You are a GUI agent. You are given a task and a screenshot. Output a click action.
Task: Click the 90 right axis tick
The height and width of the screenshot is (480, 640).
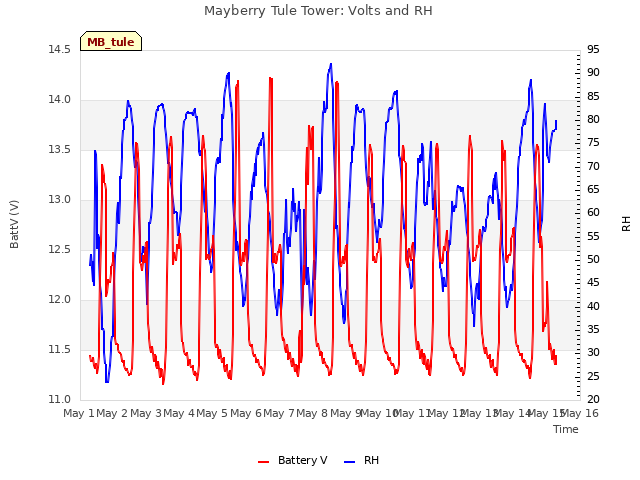pyautogui.click(x=593, y=73)
